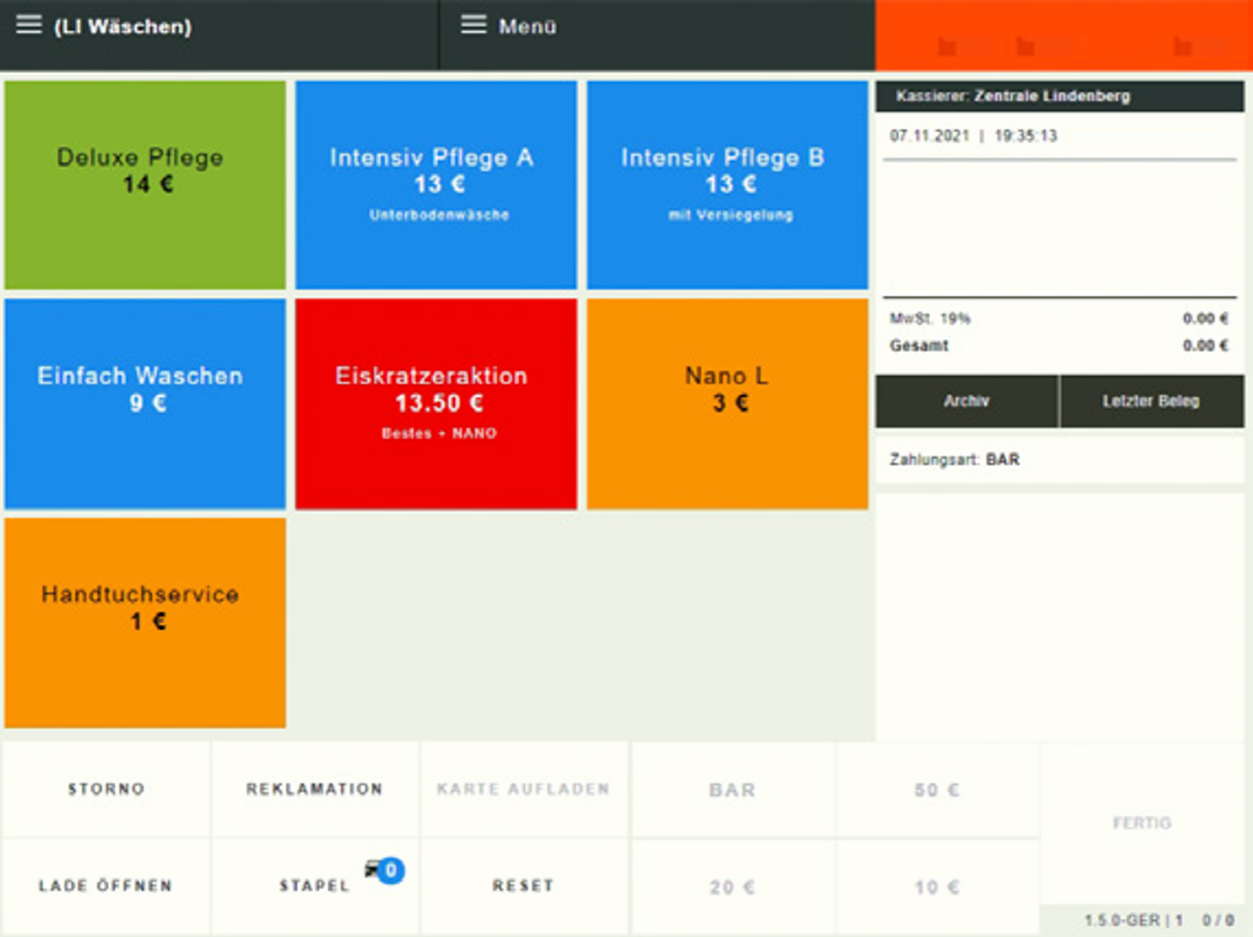Click the date 07.11.2021
This screenshot has width=1253, height=937.
[930, 136]
